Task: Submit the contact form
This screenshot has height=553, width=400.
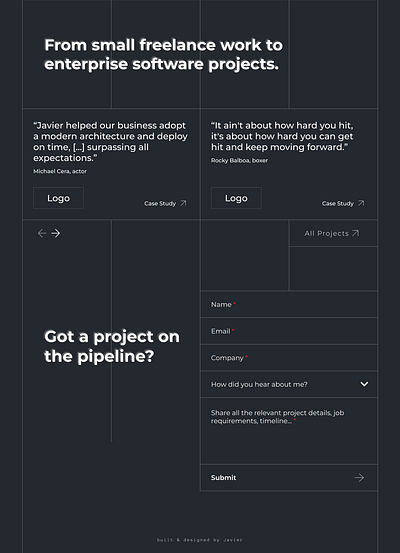Action: (x=289, y=478)
